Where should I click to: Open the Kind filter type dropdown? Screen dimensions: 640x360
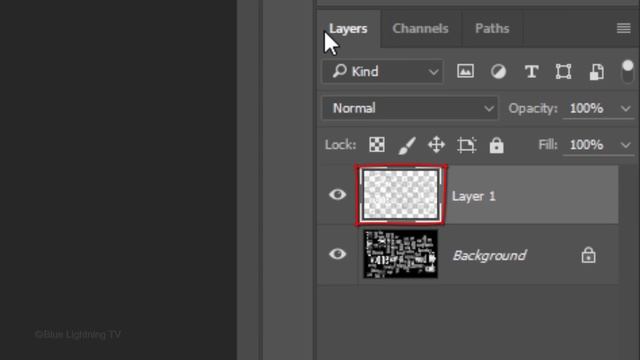382,72
